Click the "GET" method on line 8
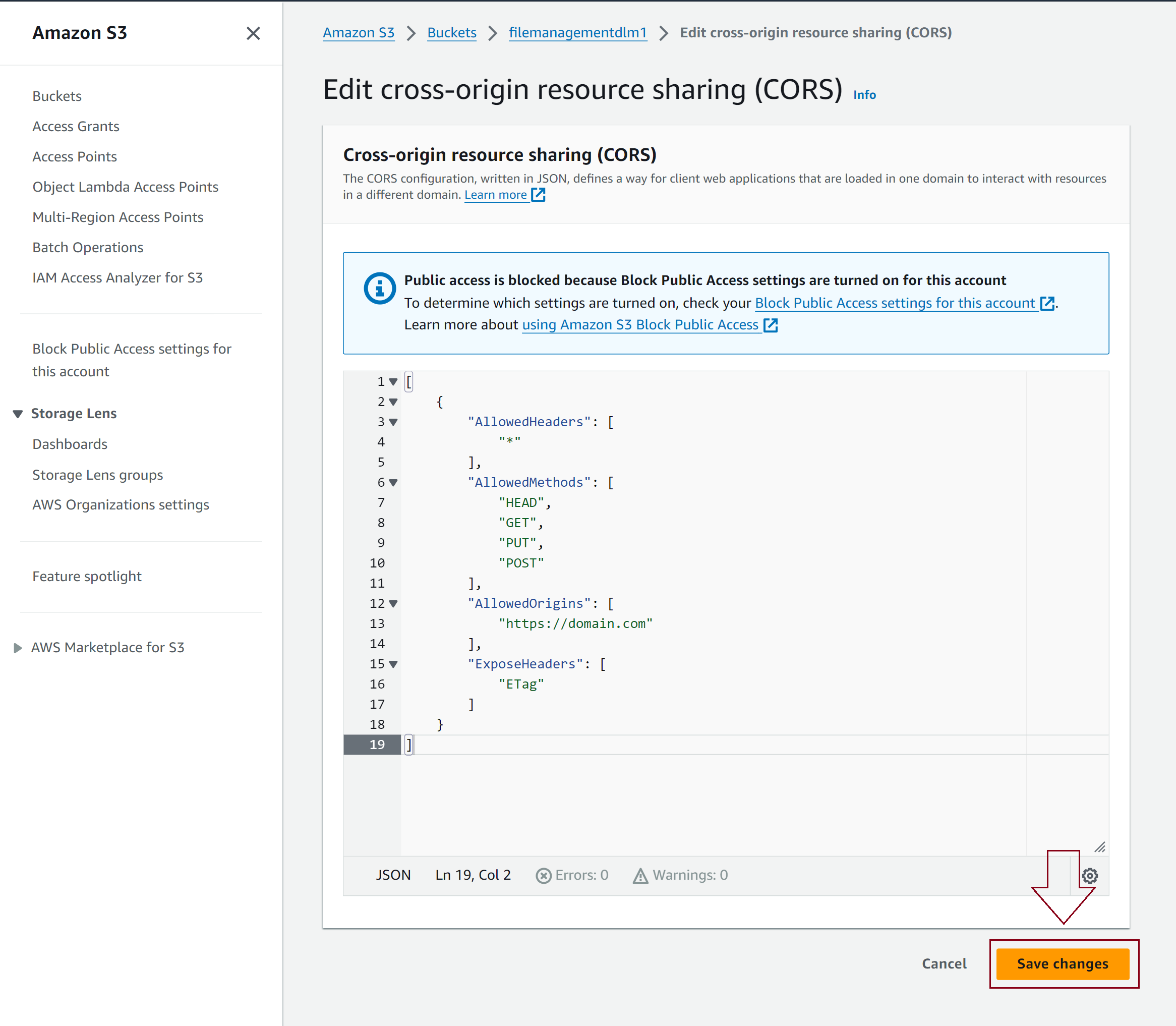The image size is (1176, 1026). pyautogui.click(x=517, y=523)
